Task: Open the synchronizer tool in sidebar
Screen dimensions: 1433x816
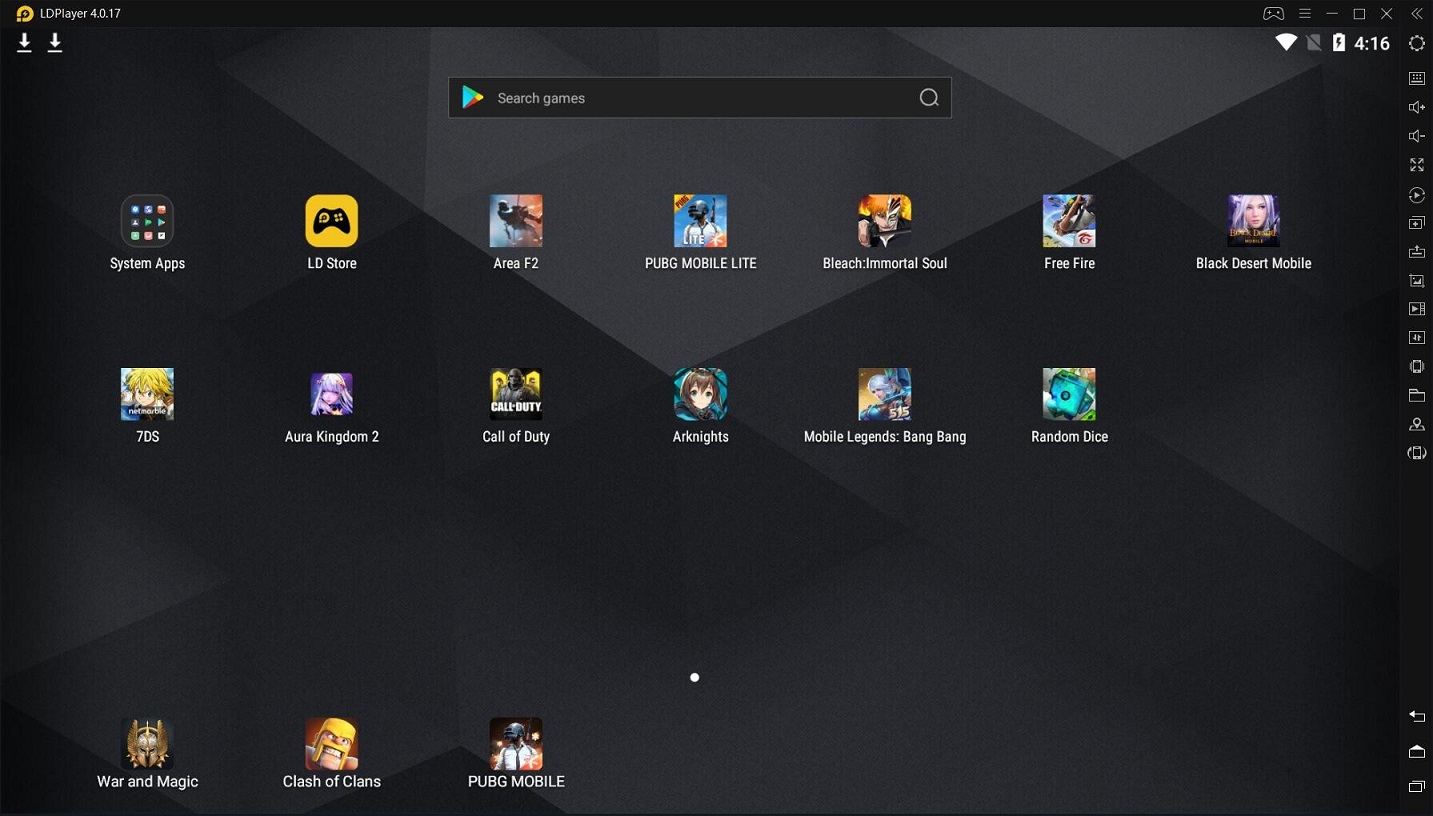Action: (x=1417, y=338)
